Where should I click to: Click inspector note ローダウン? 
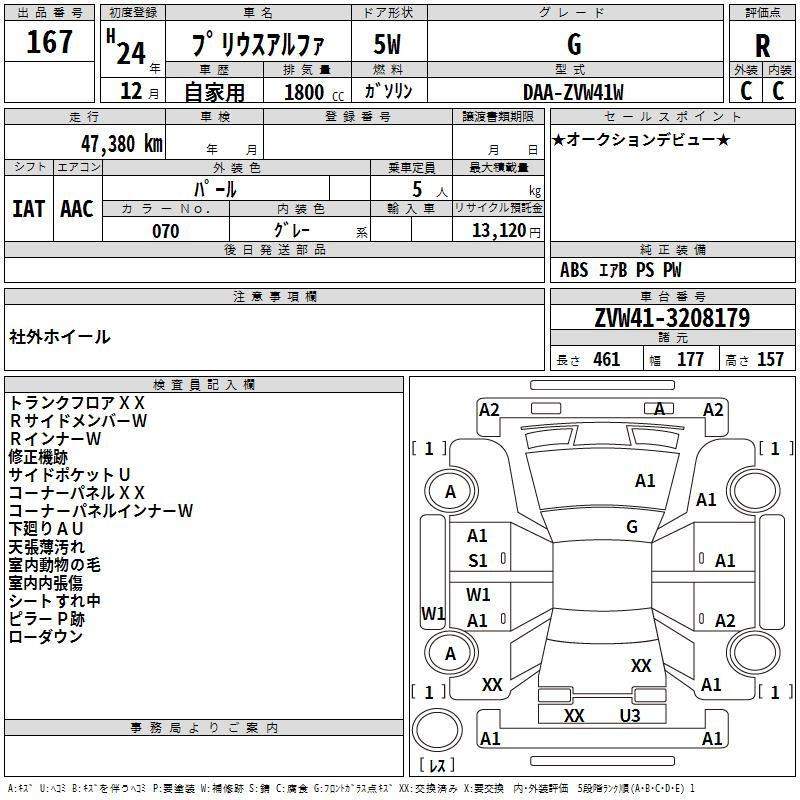[x=46, y=637]
